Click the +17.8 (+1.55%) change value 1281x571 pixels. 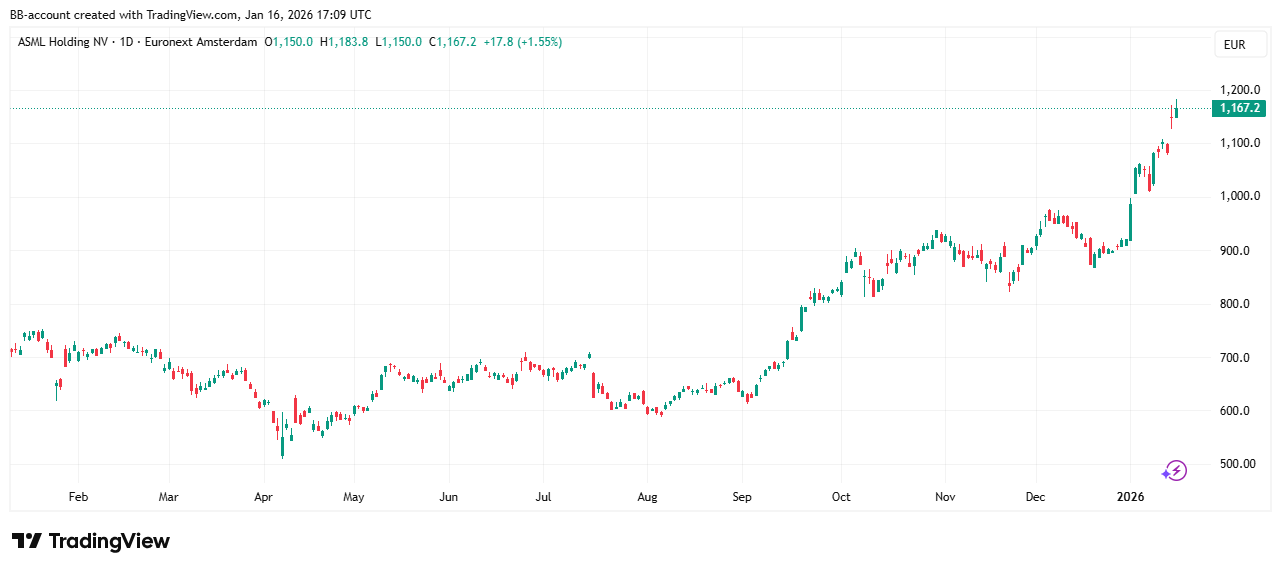click(523, 42)
